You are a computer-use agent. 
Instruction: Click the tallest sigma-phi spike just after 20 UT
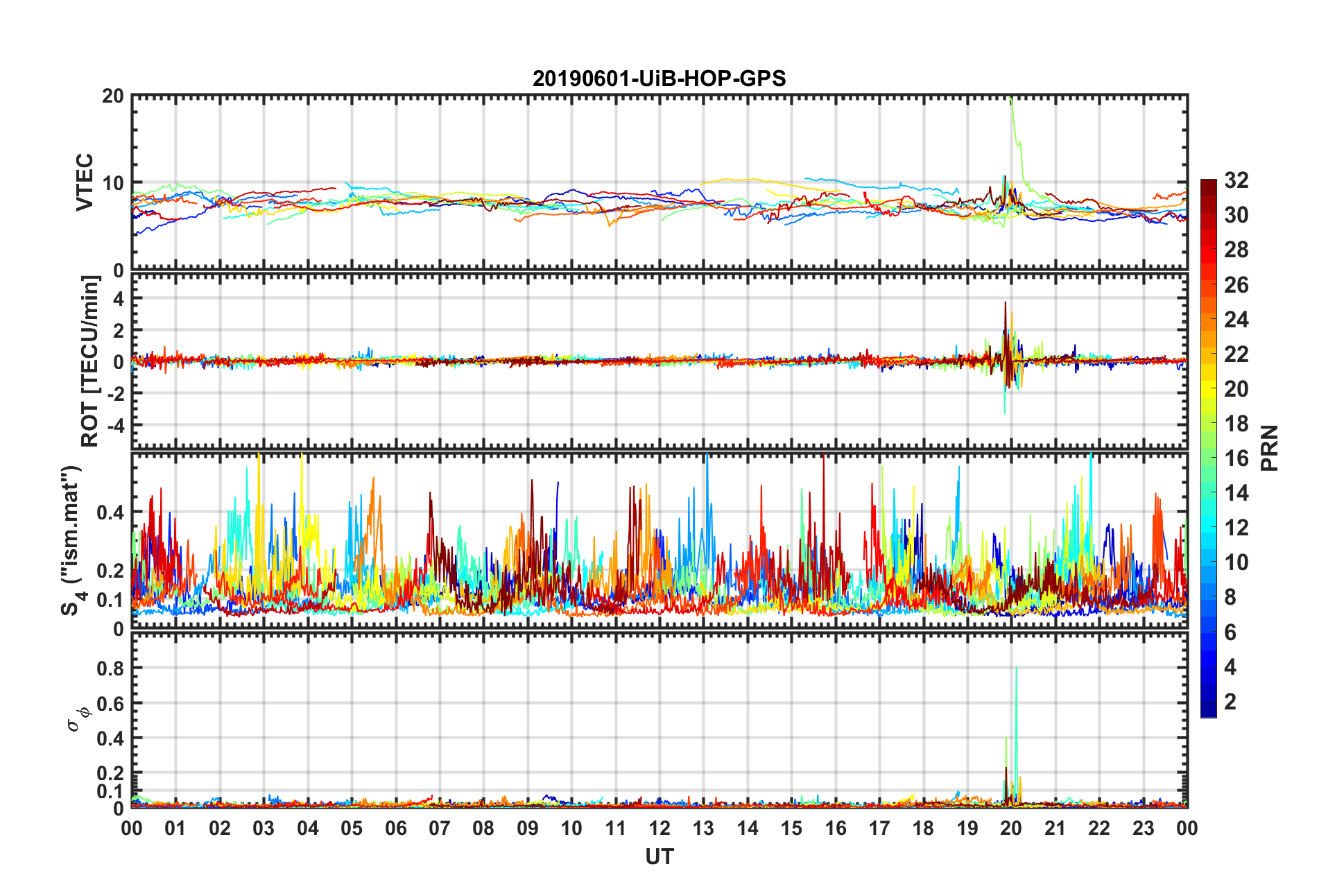click(1016, 669)
